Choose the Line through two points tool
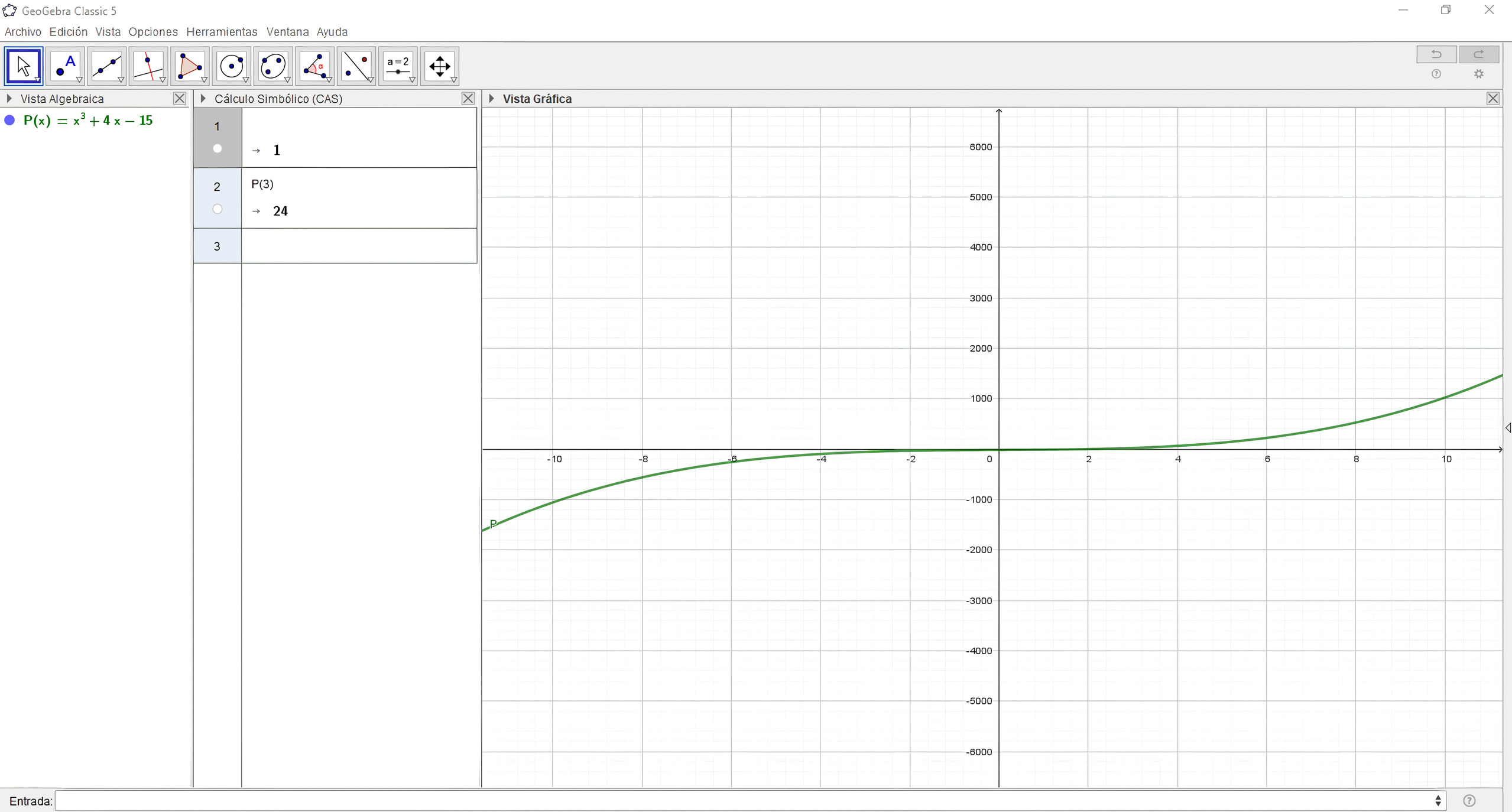1512x812 pixels. pos(106,66)
